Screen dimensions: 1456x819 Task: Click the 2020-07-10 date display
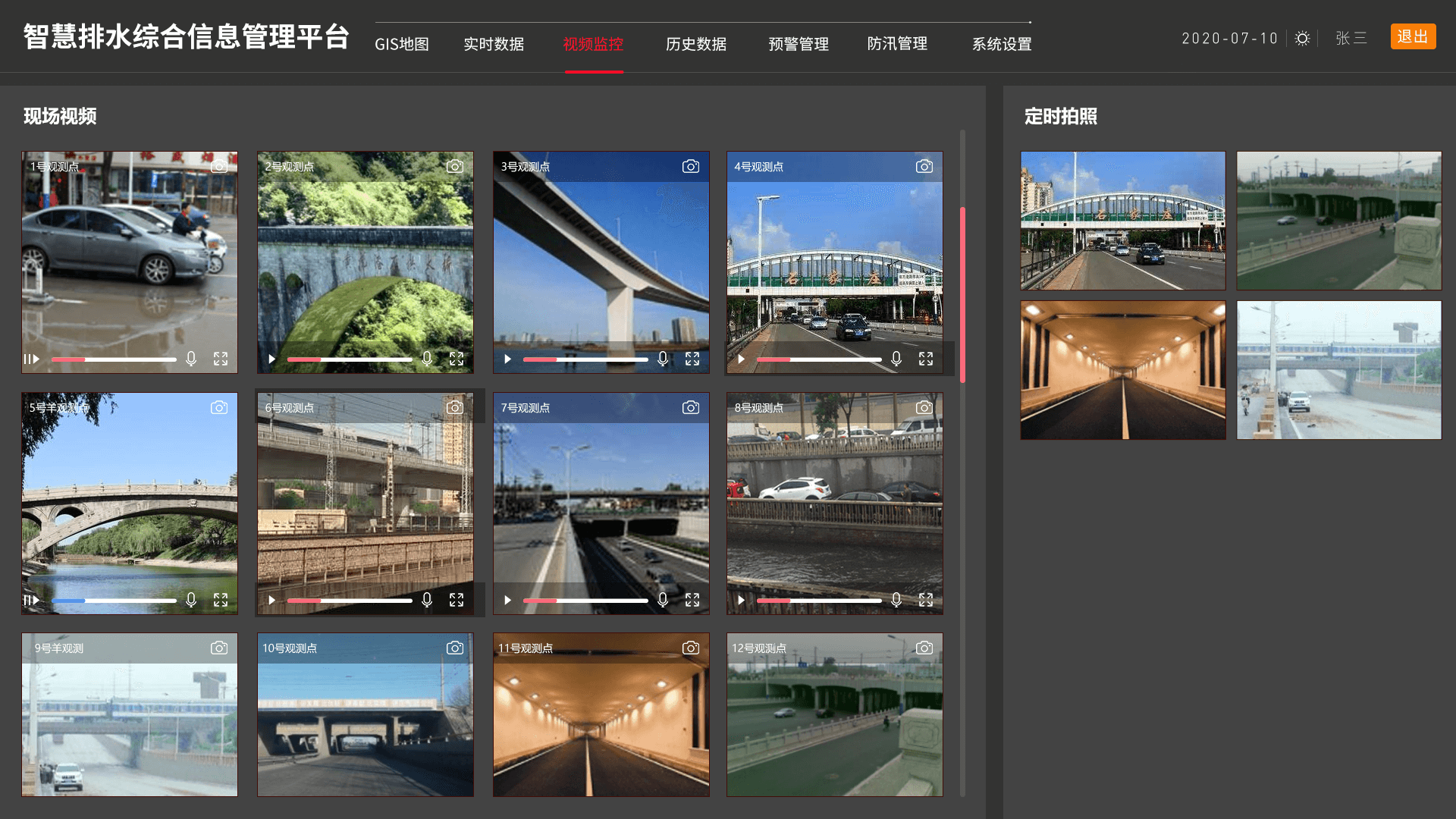tap(1230, 38)
